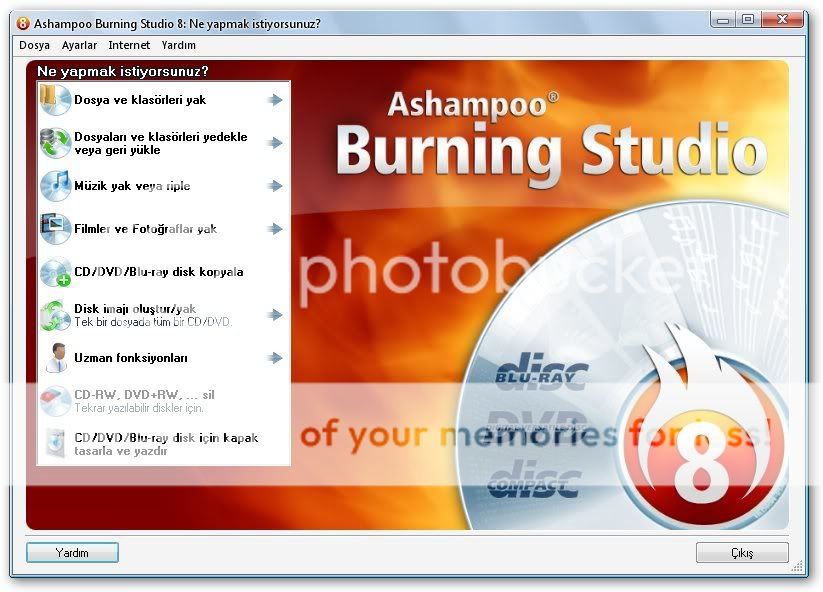
Task: Click the Yardım button at bottom left
Action: pyautogui.click(x=72, y=553)
